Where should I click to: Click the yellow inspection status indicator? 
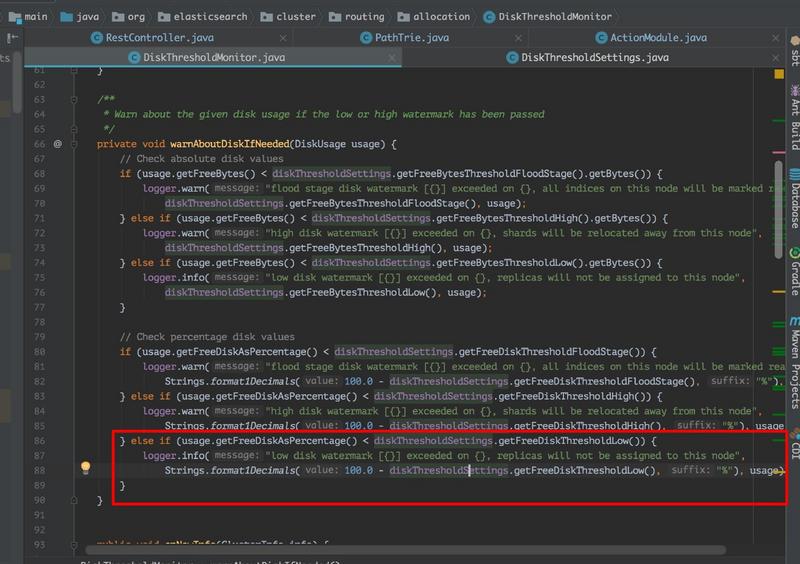779,74
